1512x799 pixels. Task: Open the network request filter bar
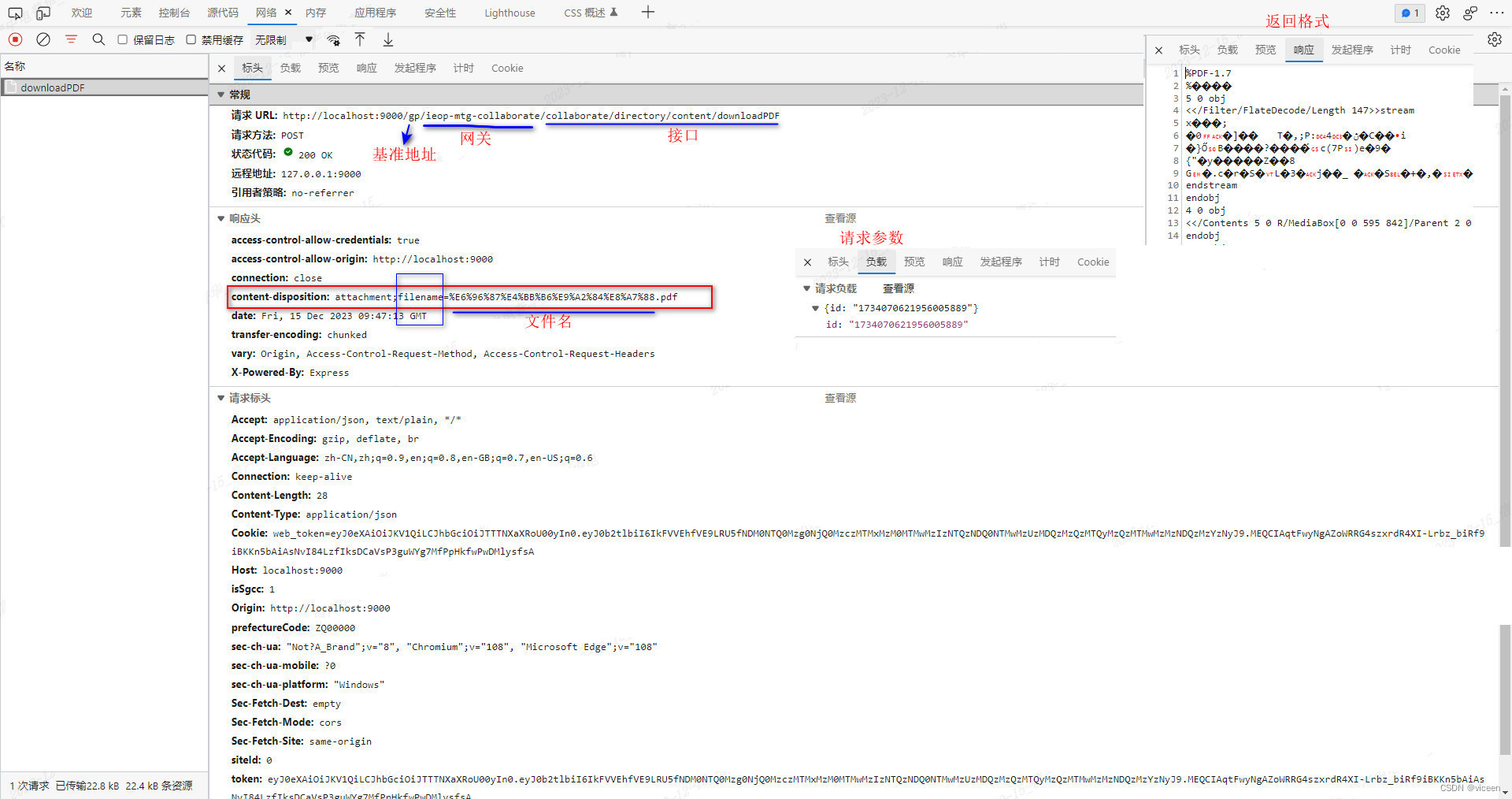(71, 39)
